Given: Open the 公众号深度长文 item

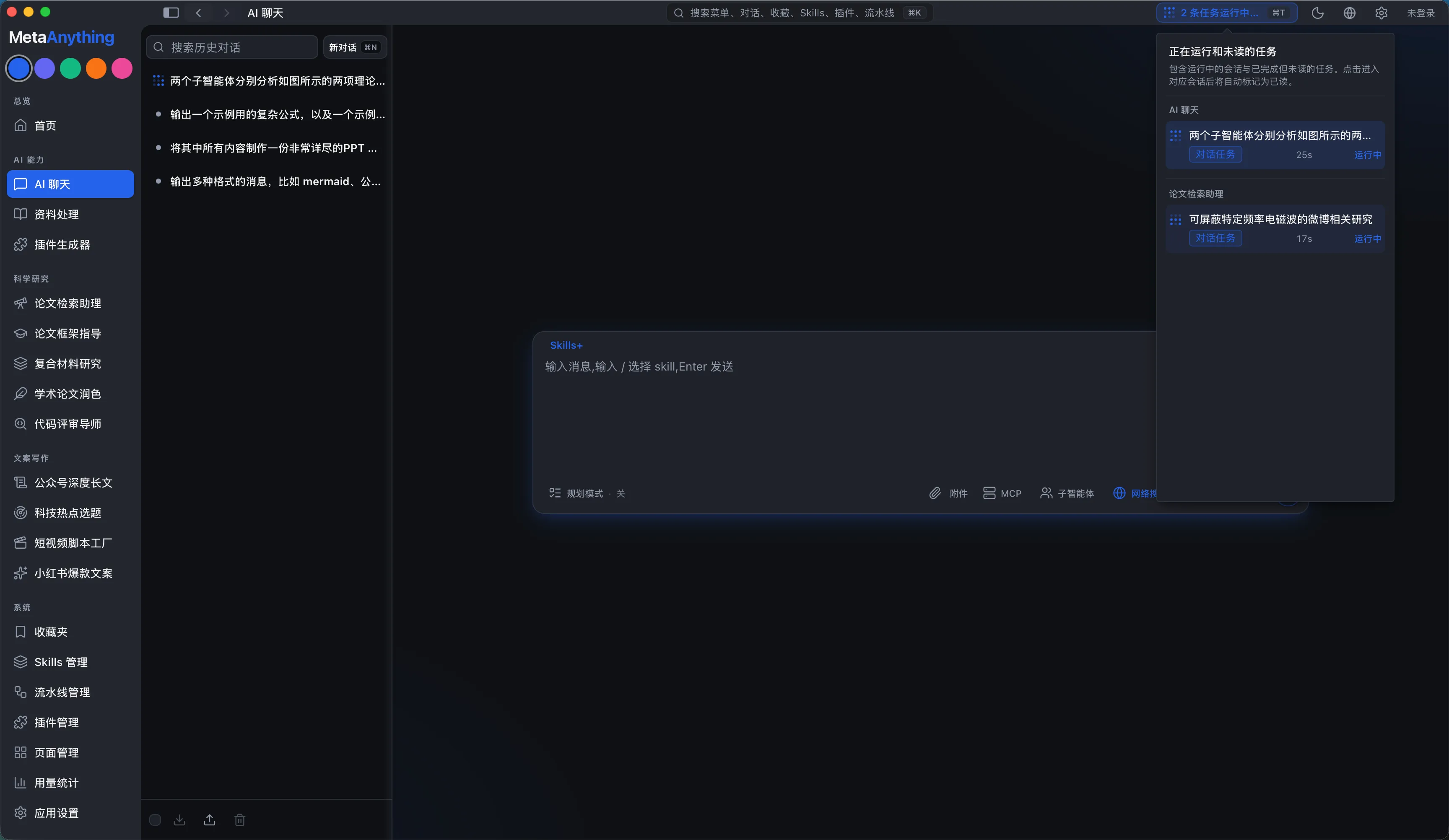Looking at the screenshot, I should pos(70,482).
